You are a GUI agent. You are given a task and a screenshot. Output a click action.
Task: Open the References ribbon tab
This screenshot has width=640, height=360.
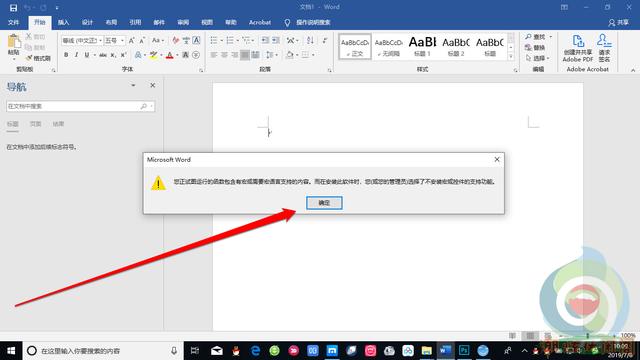(x=135, y=22)
